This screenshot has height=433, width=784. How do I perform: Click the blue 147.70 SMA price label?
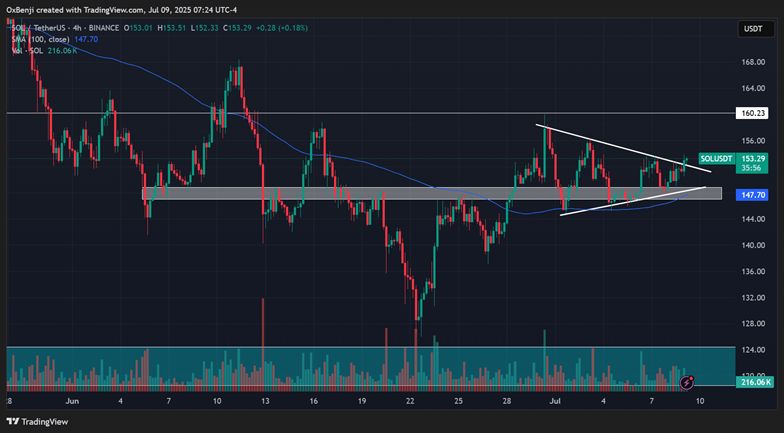(x=752, y=196)
